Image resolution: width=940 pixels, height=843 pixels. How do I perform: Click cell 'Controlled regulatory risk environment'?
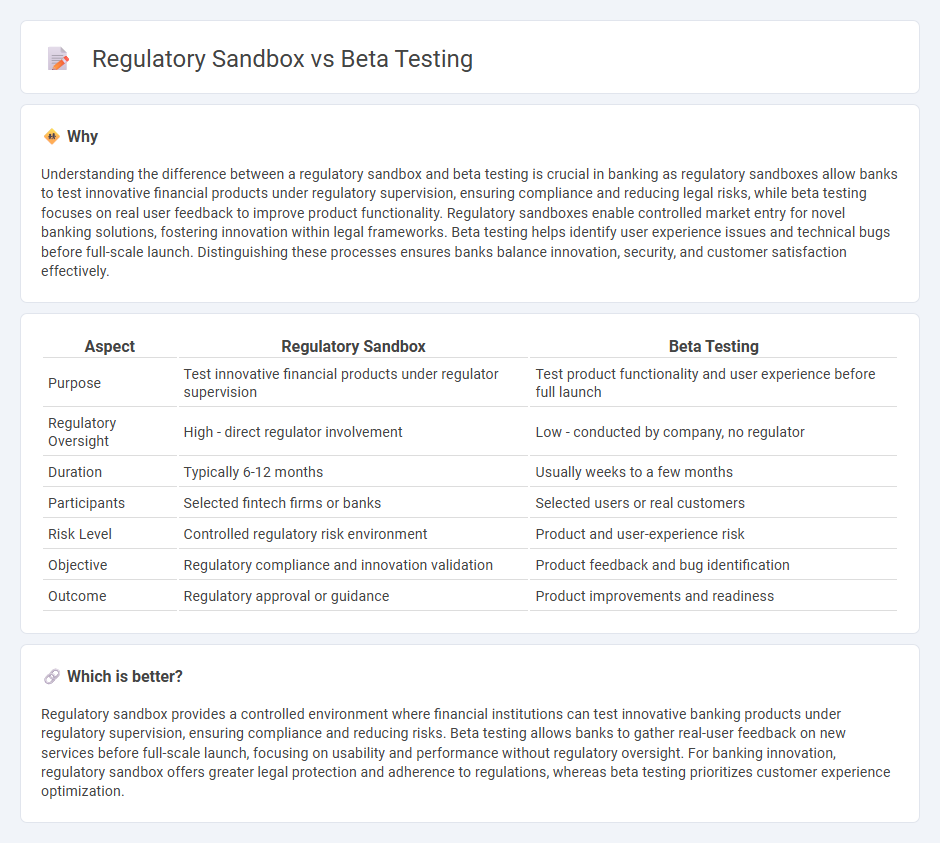pyautogui.click(x=353, y=534)
